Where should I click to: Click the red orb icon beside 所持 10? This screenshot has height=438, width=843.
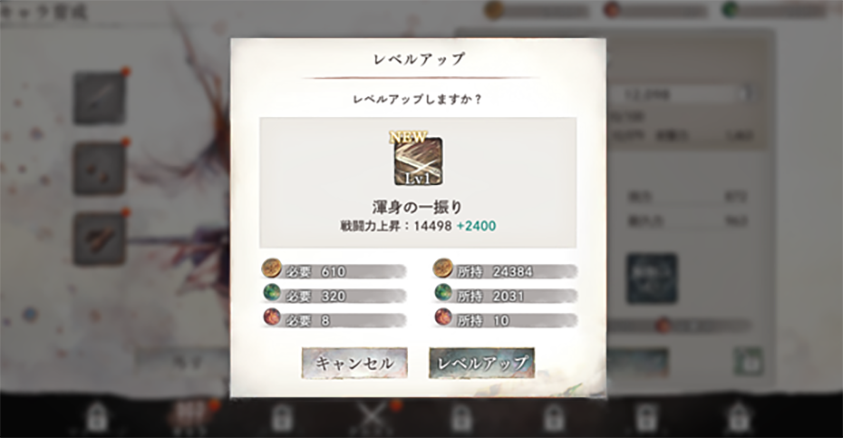tap(442, 318)
